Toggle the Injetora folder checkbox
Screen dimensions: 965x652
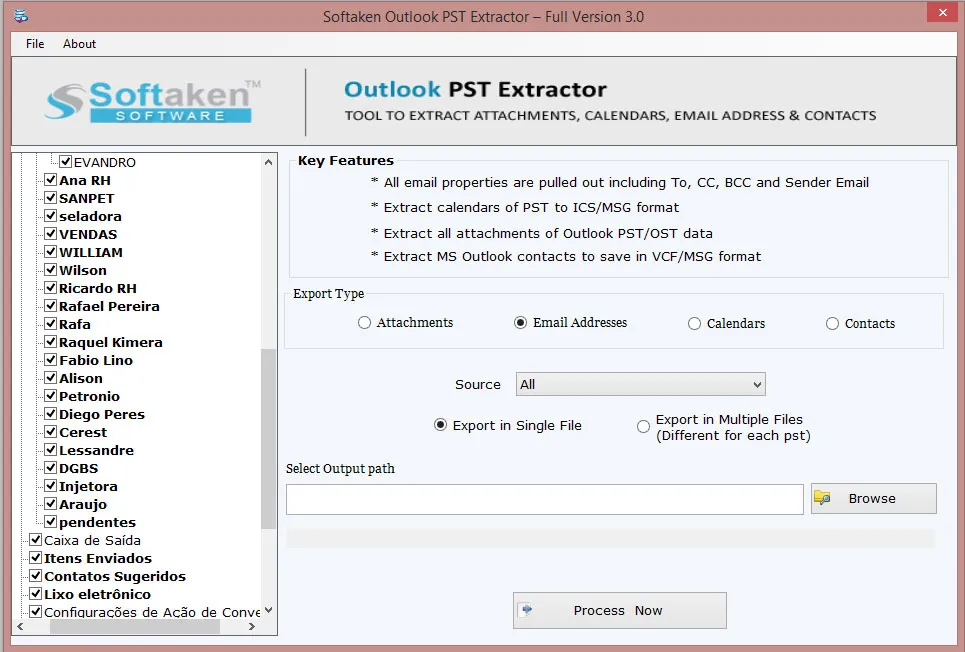coord(51,485)
